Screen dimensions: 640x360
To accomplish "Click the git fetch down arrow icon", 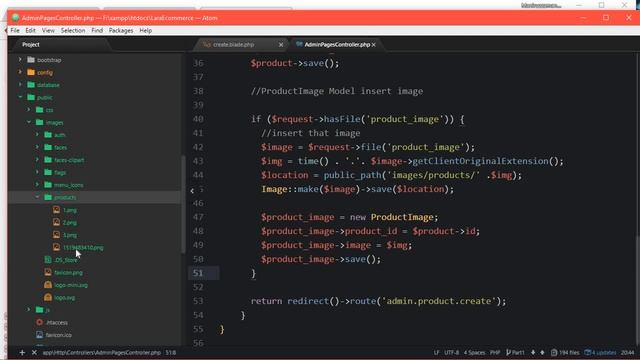I will point(533,352).
